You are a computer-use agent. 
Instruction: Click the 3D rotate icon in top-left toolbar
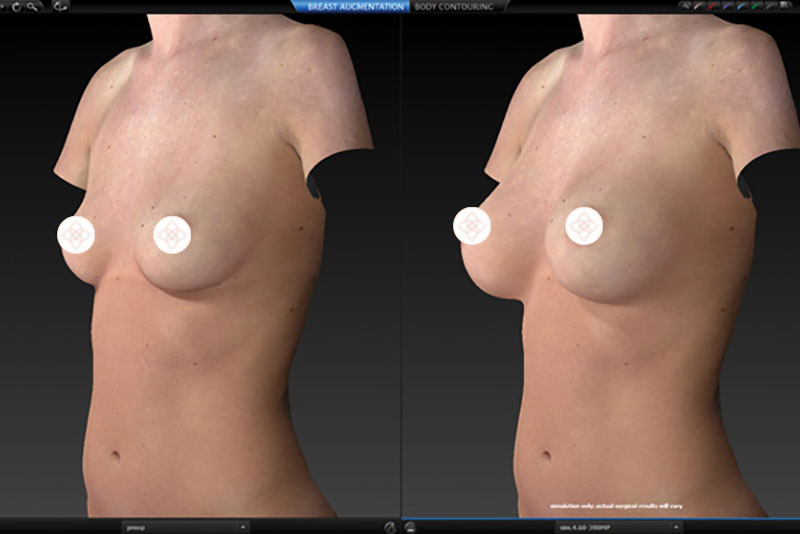61,6
